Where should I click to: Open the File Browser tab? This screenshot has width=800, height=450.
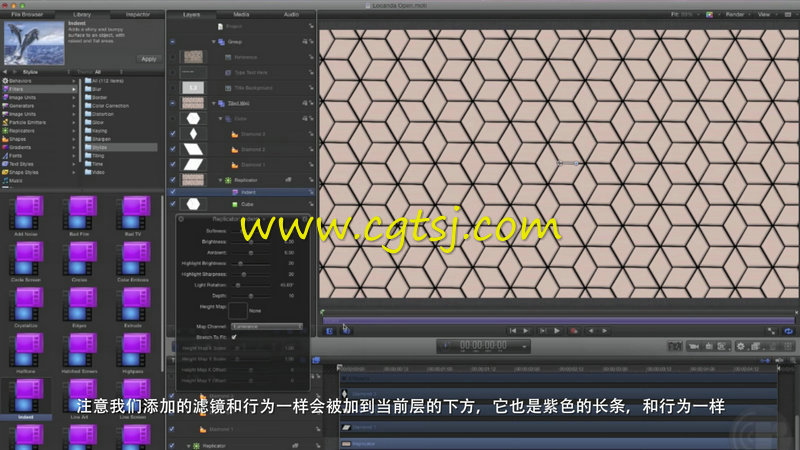point(27,14)
